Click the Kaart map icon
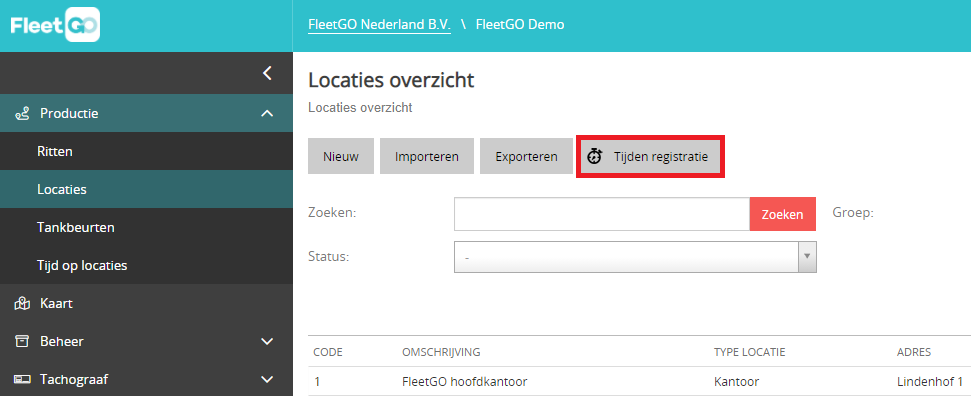The width and height of the screenshot is (971, 396). 22,304
